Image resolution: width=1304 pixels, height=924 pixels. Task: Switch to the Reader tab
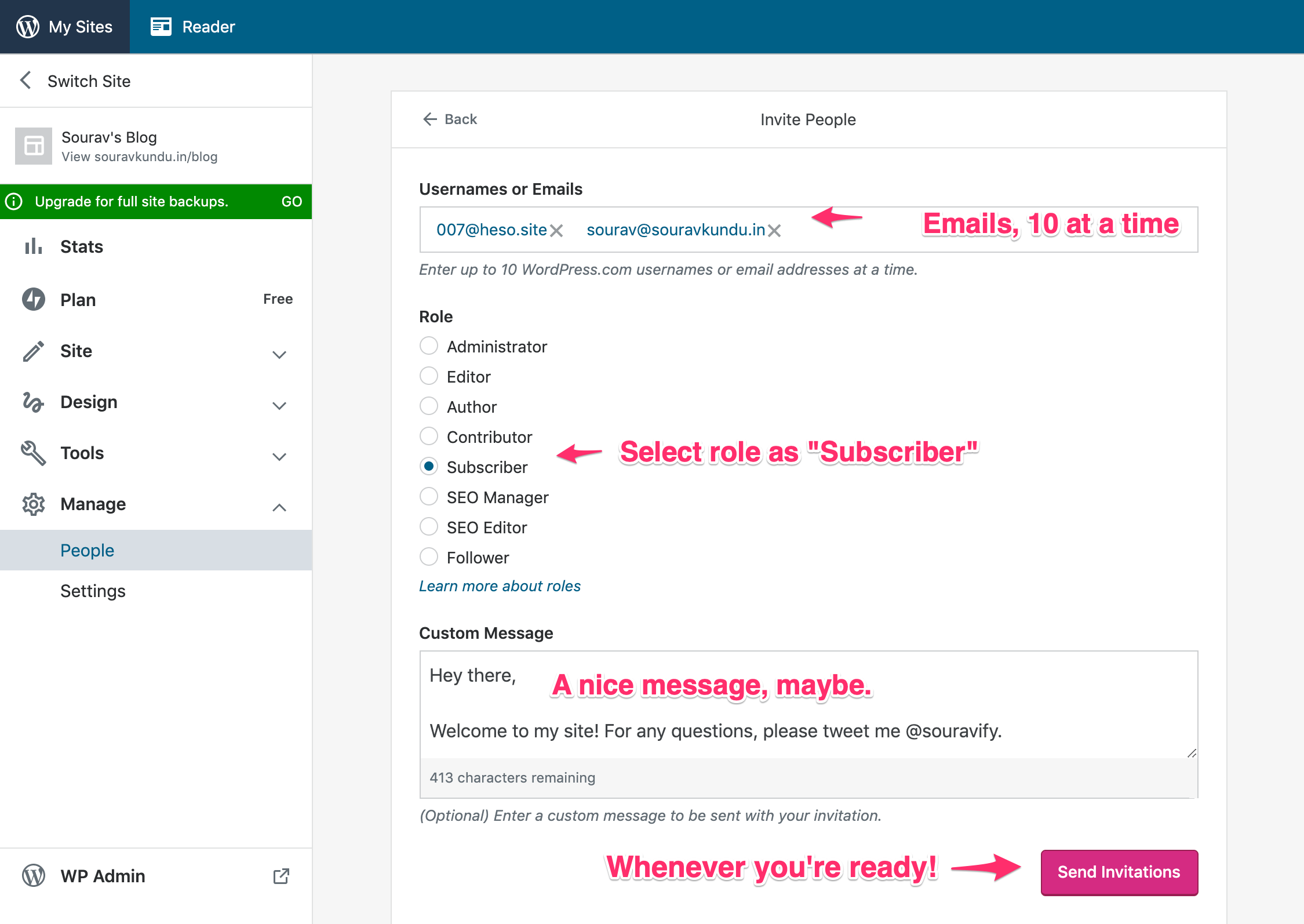(x=193, y=26)
